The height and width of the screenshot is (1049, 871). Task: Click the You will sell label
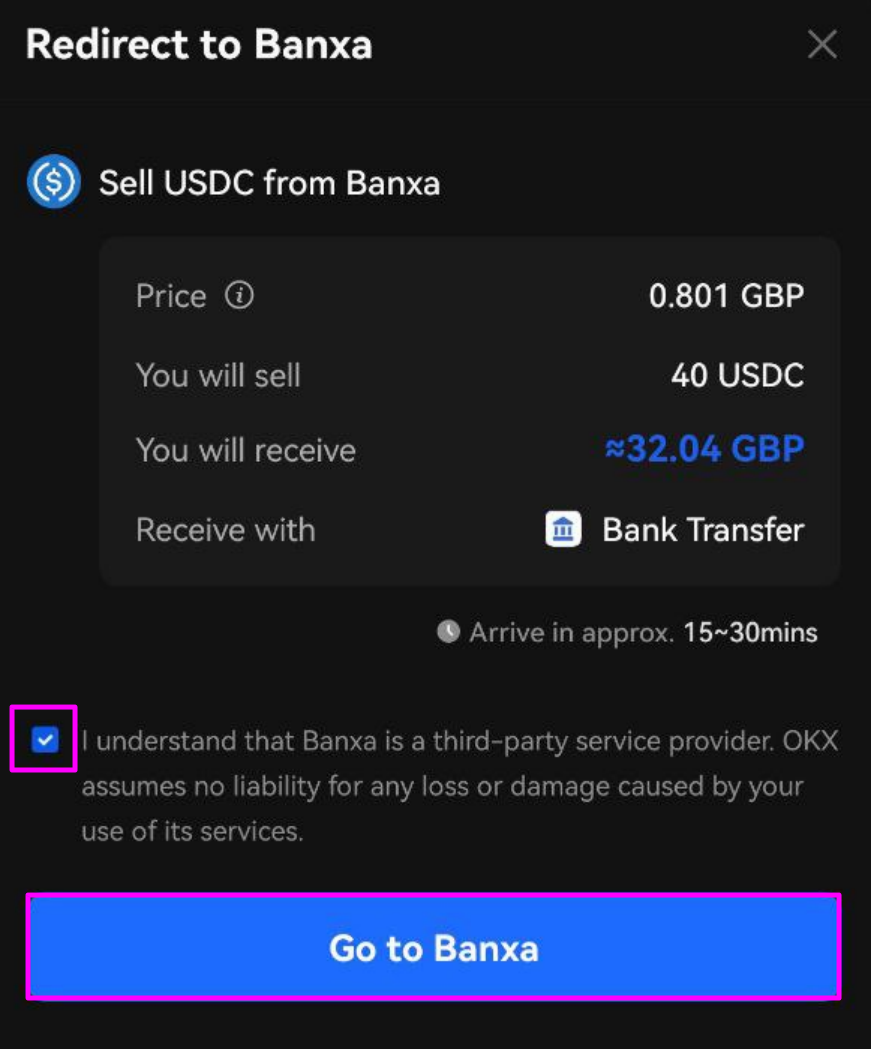pyautogui.click(x=218, y=375)
